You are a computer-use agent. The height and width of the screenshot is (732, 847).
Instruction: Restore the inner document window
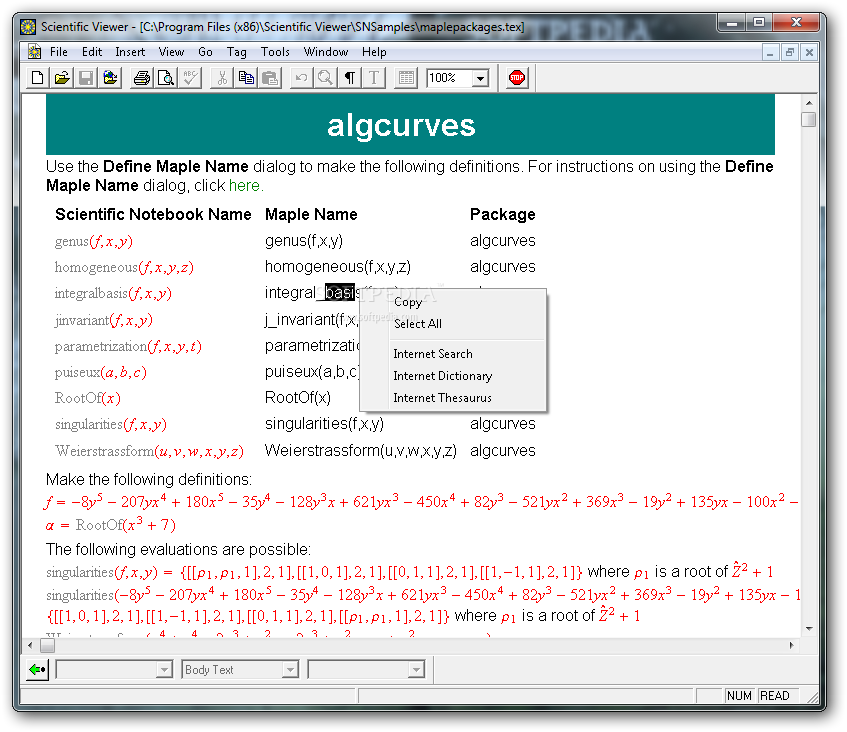(790, 52)
